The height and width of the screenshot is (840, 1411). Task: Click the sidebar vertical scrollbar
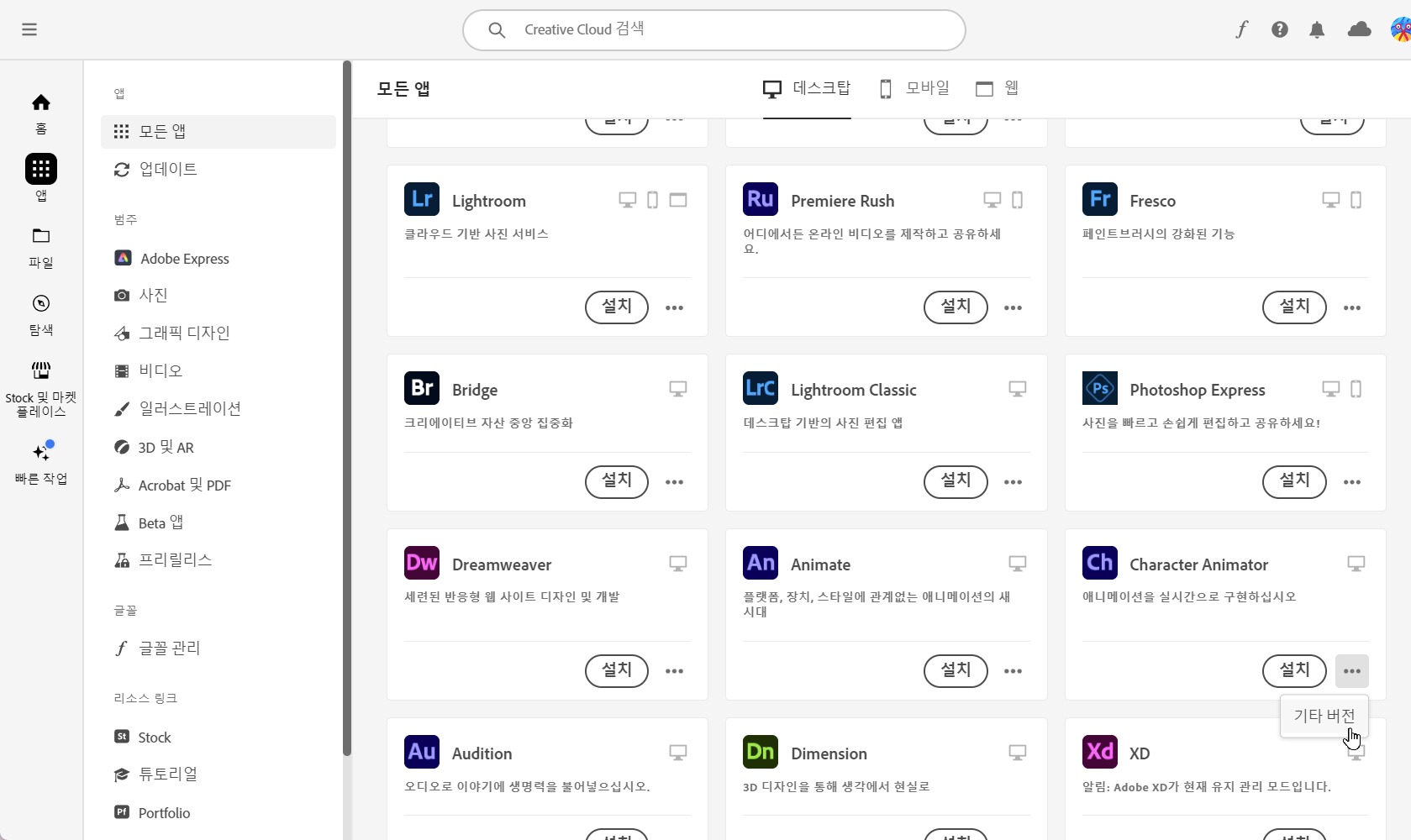tap(347, 407)
